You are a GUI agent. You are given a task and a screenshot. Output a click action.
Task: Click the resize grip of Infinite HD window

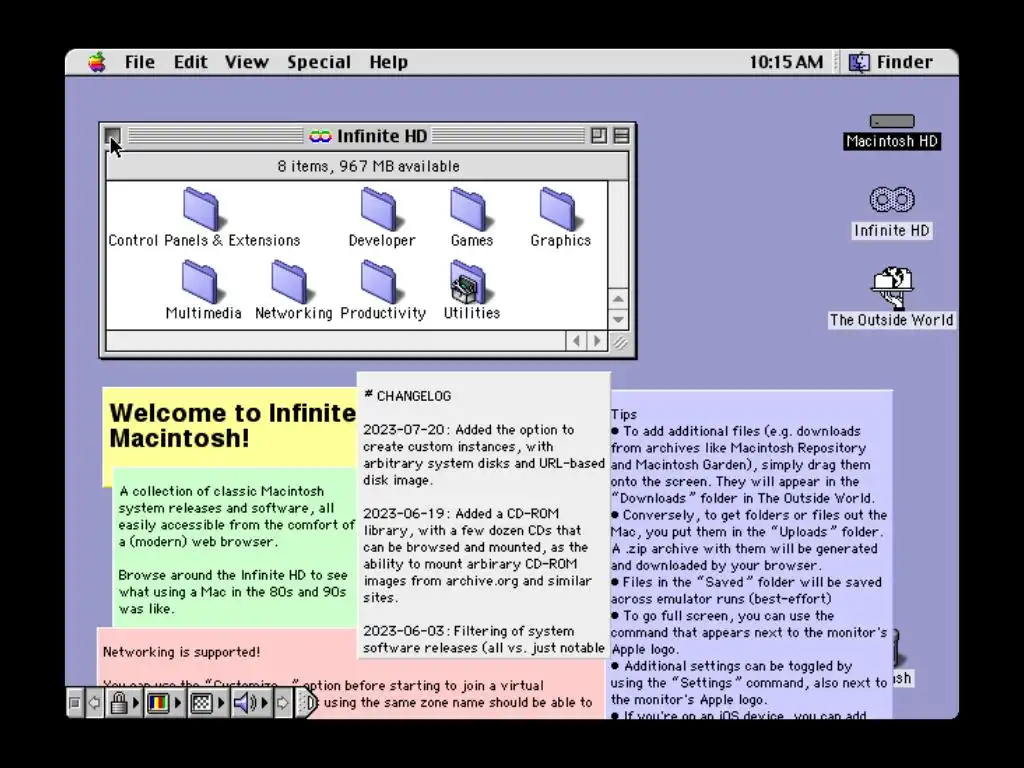pyautogui.click(x=619, y=342)
